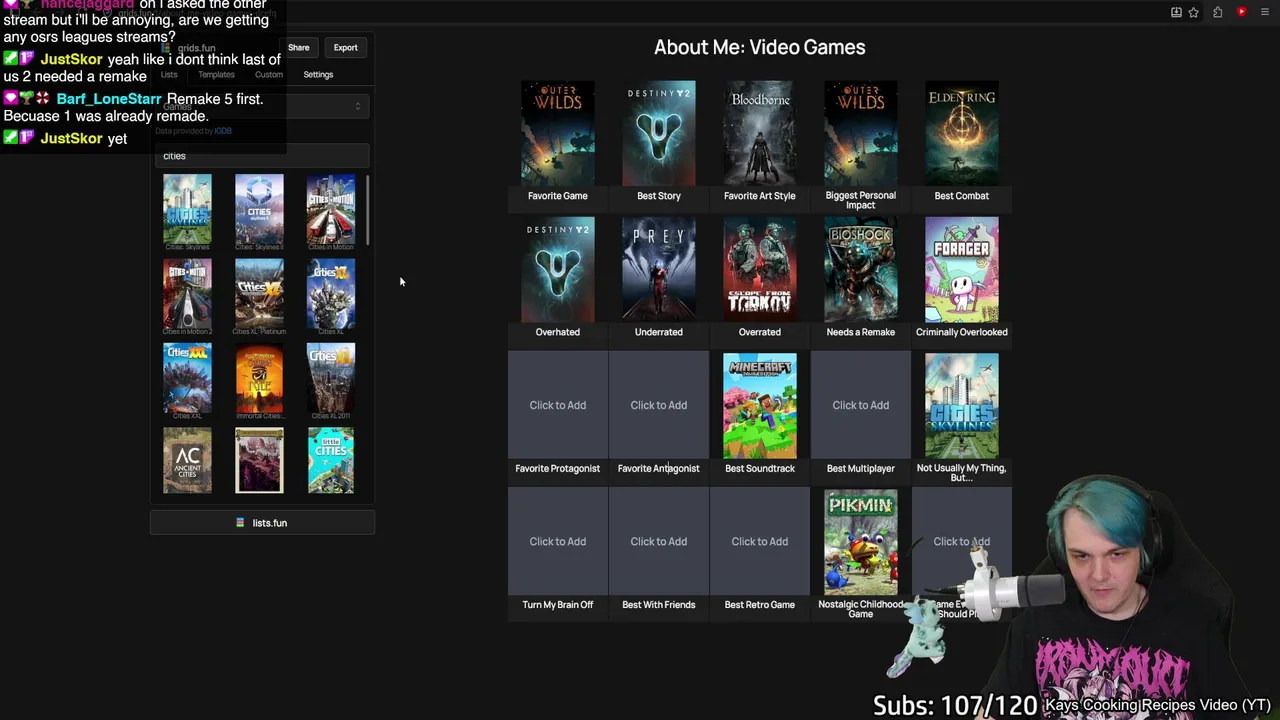Switch to the Templates tab

(216, 74)
